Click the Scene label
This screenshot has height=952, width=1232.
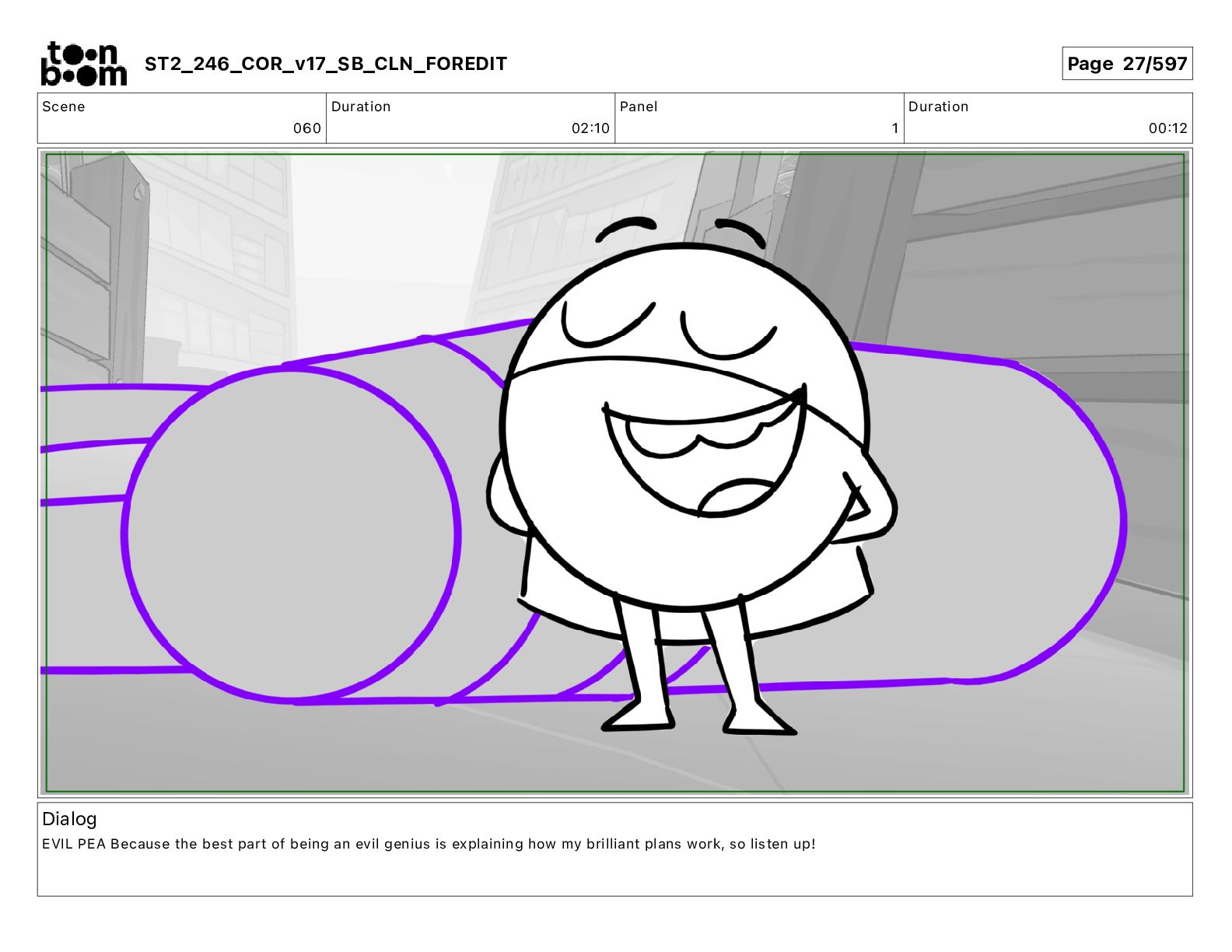(x=64, y=107)
